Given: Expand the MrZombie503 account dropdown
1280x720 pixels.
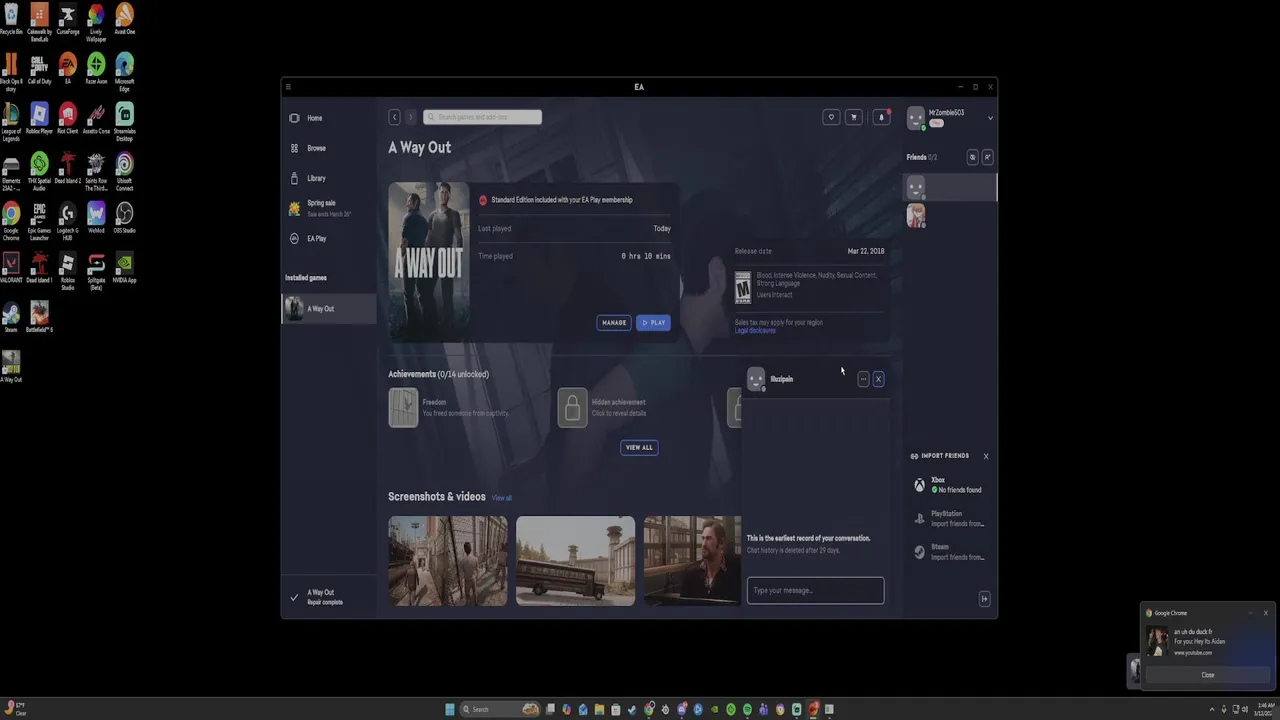Looking at the screenshot, I should point(990,118).
